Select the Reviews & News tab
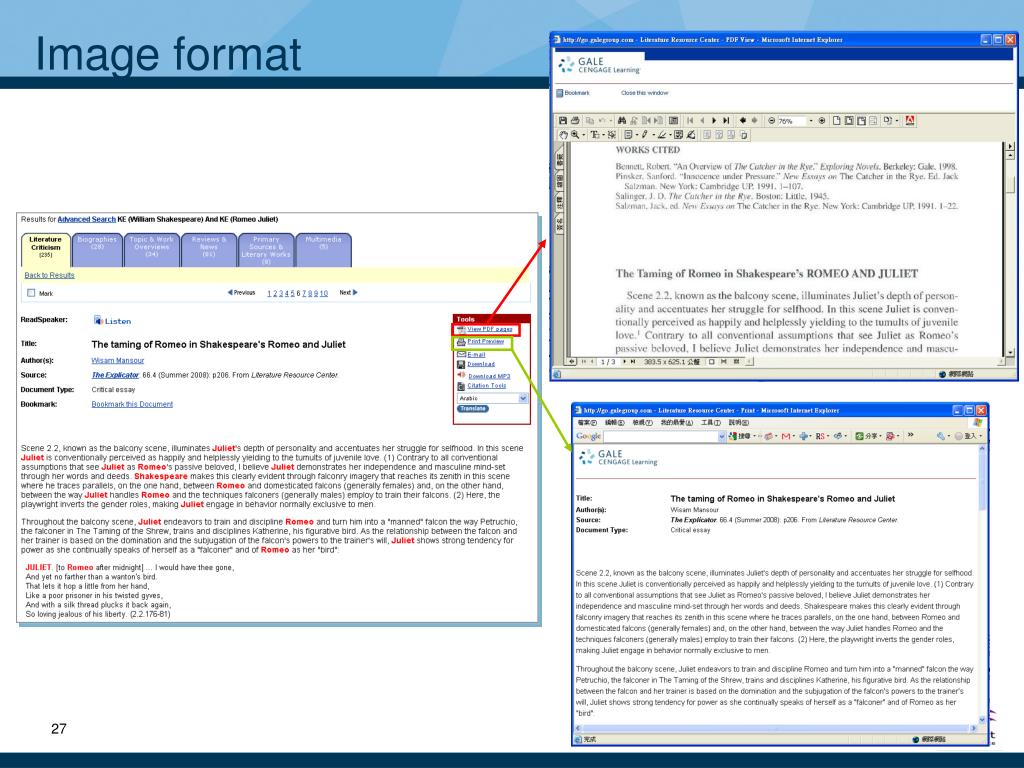Viewport: 1024px width, 768px height. click(x=209, y=249)
